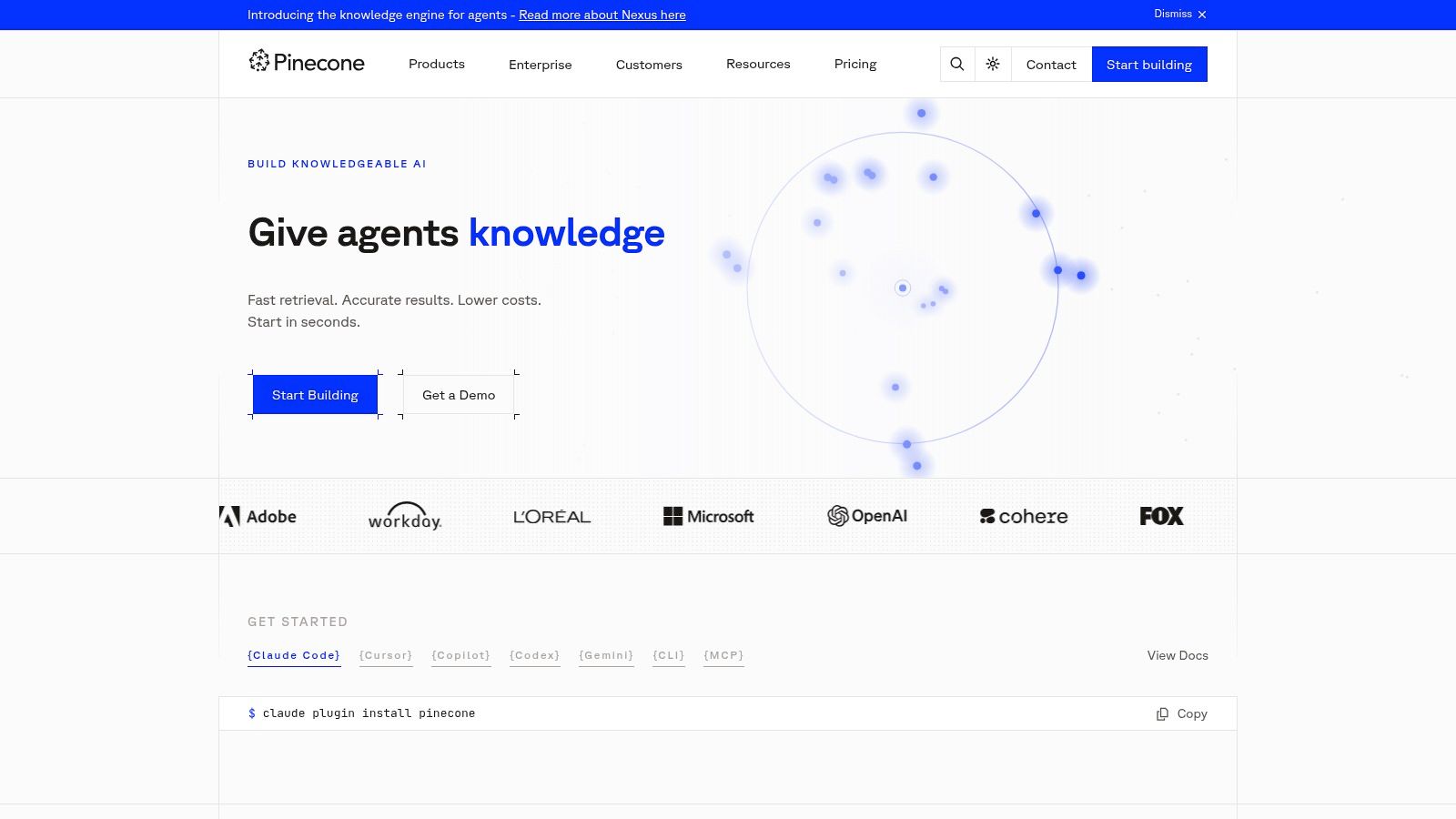The image size is (1456, 819).
Task: Switch to the {MCP} tab
Action: (723, 655)
